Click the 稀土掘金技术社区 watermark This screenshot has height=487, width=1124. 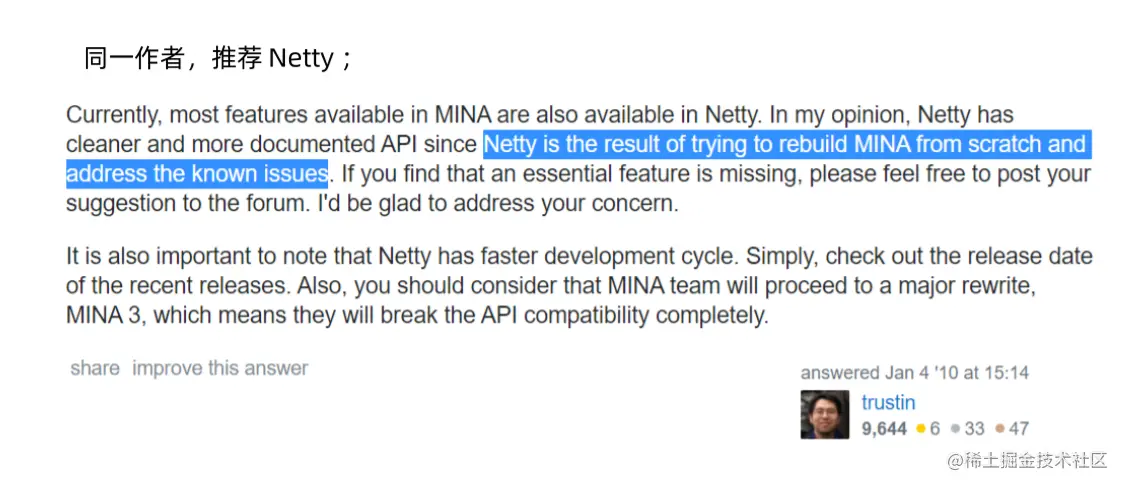[x=1028, y=460]
